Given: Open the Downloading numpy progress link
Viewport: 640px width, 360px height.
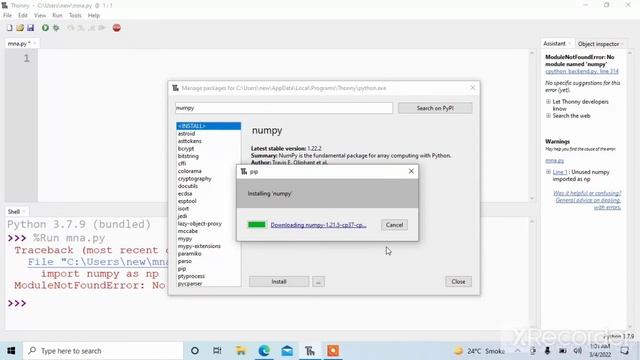Looking at the screenshot, I should tap(318, 225).
